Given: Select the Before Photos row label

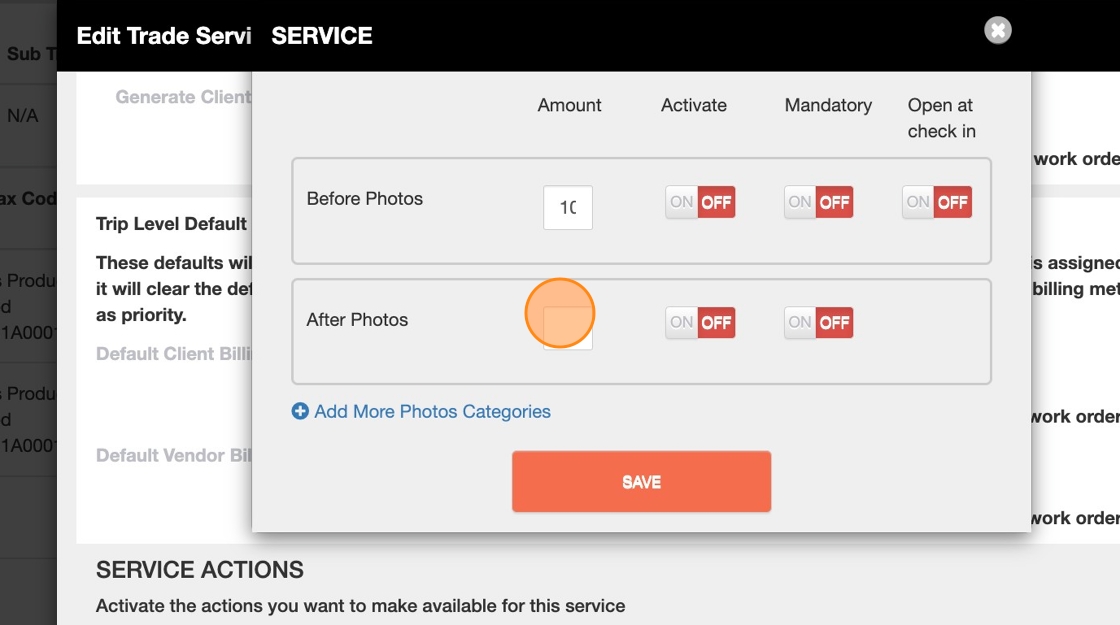Looking at the screenshot, I should click(365, 198).
